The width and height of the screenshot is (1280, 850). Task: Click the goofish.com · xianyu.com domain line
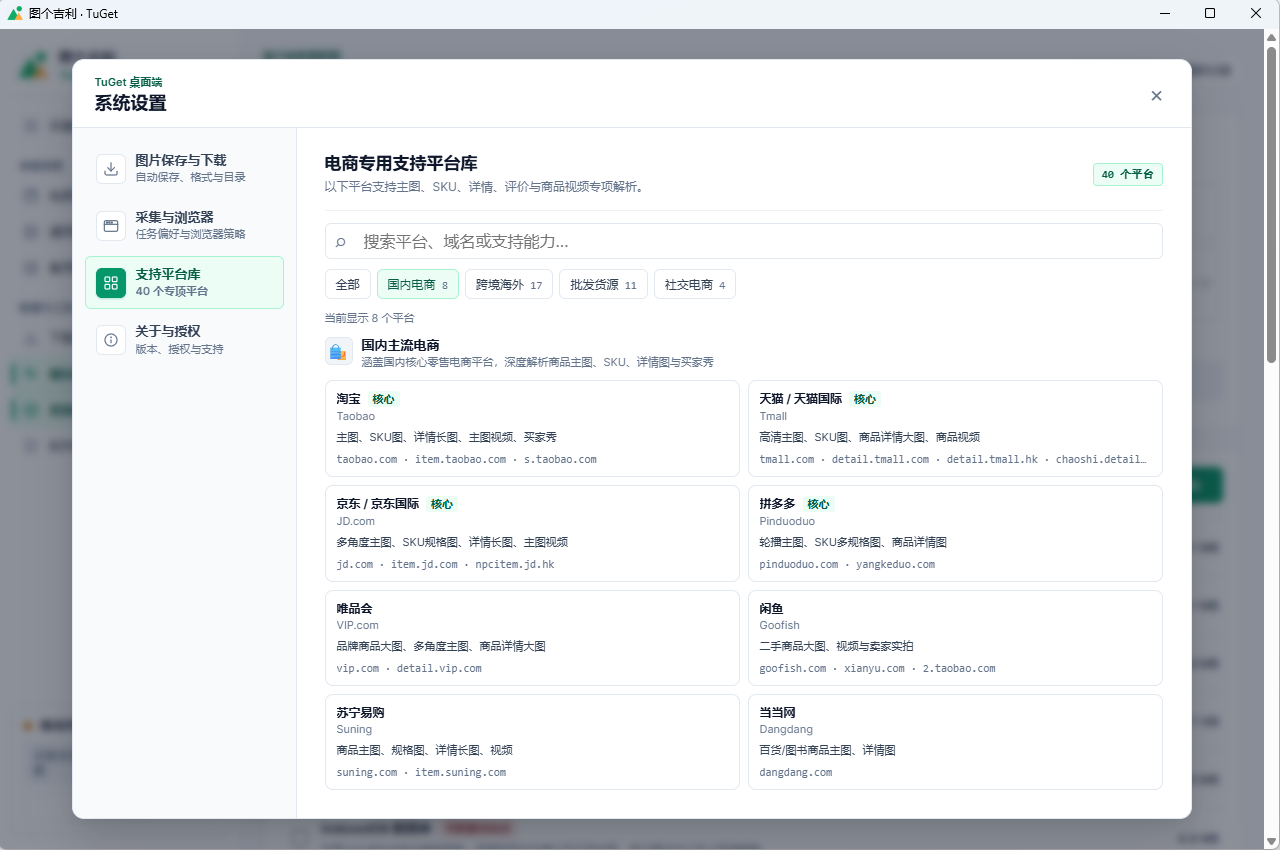click(877, 669)
